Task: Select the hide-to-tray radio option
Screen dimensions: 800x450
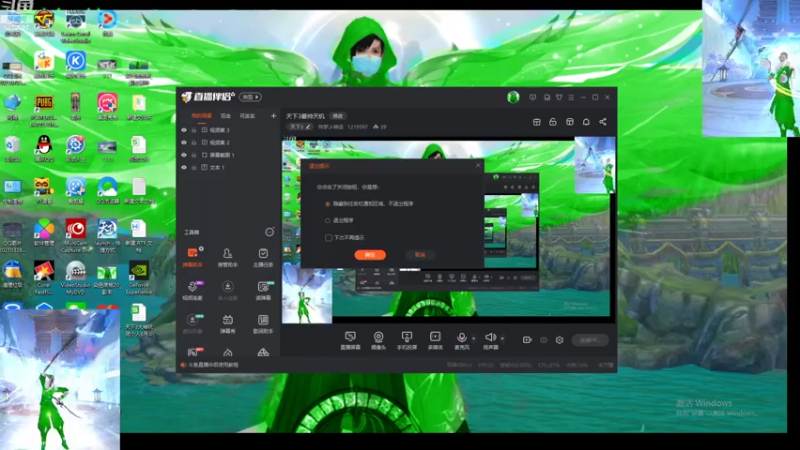Action: tap(328, 204)
